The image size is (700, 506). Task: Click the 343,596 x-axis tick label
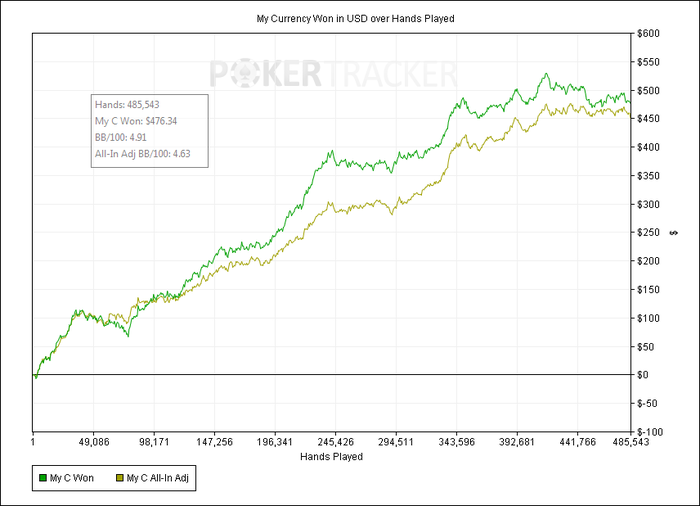coord(457,442)
